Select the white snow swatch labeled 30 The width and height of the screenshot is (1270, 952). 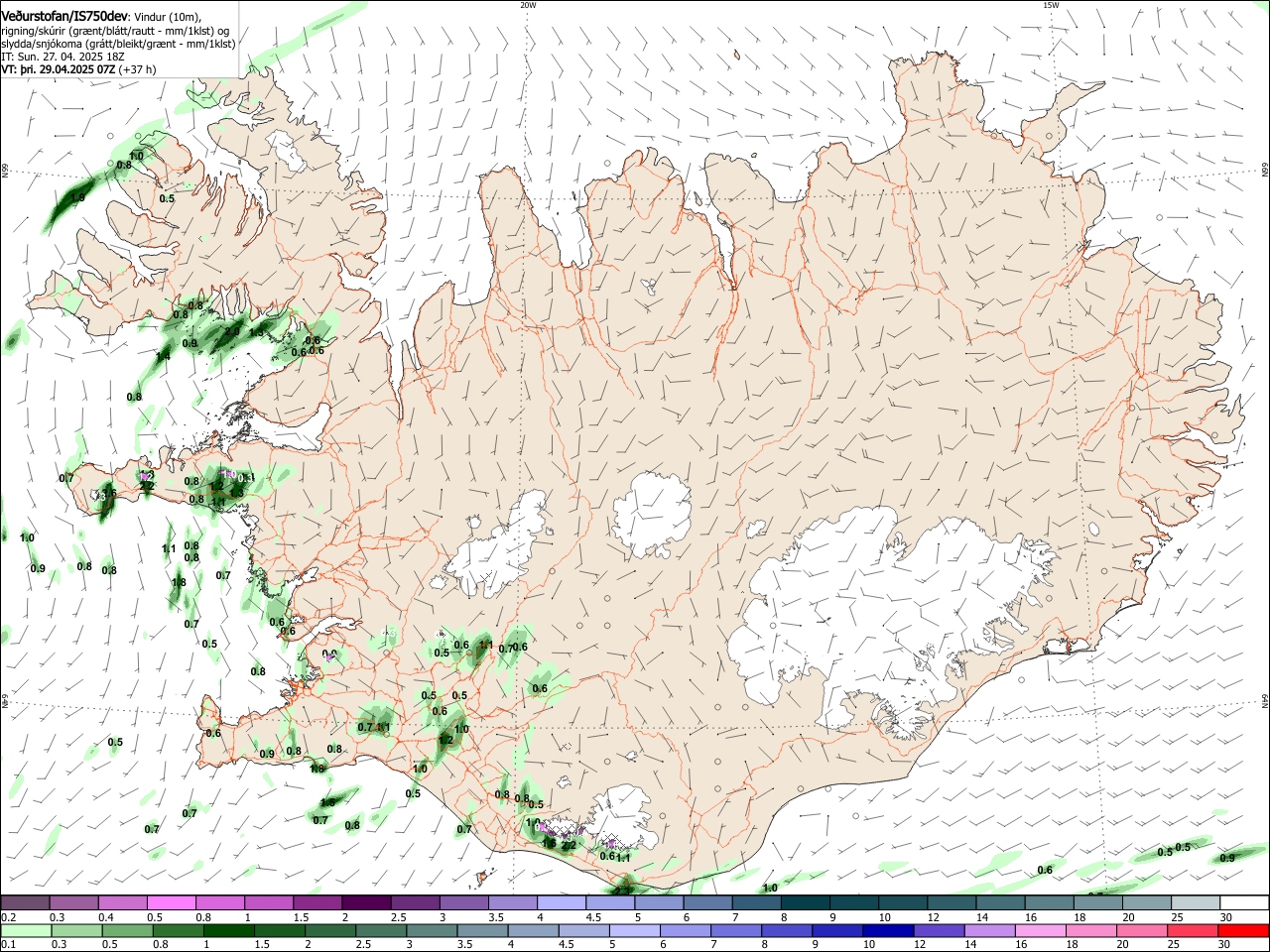tap(1245, 903)
